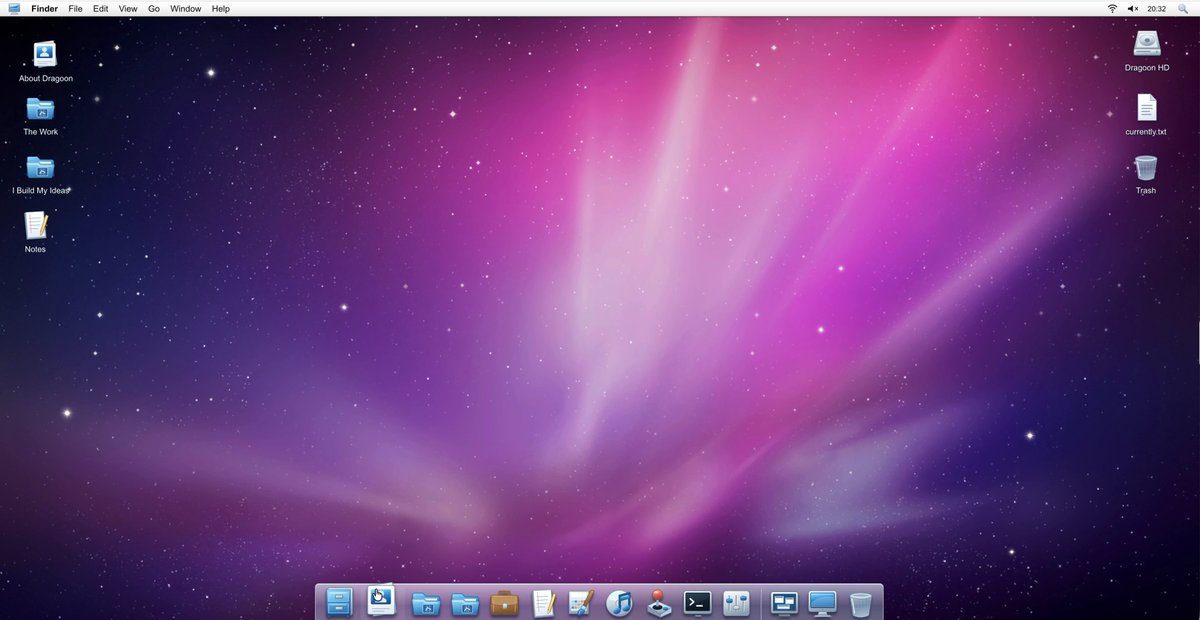Select the About Dragoon desktop icon
This screenshot has width=1200, height=620.
pyautogui.click(x=45, y=61)
